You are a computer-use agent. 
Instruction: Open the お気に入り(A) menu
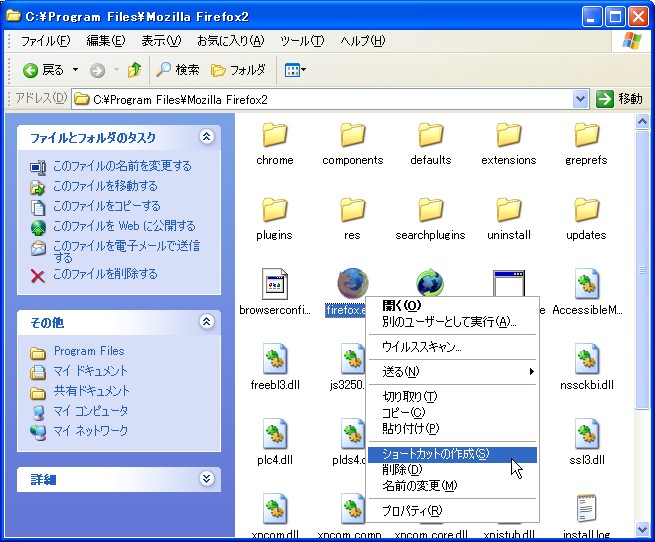pos(231,41)
